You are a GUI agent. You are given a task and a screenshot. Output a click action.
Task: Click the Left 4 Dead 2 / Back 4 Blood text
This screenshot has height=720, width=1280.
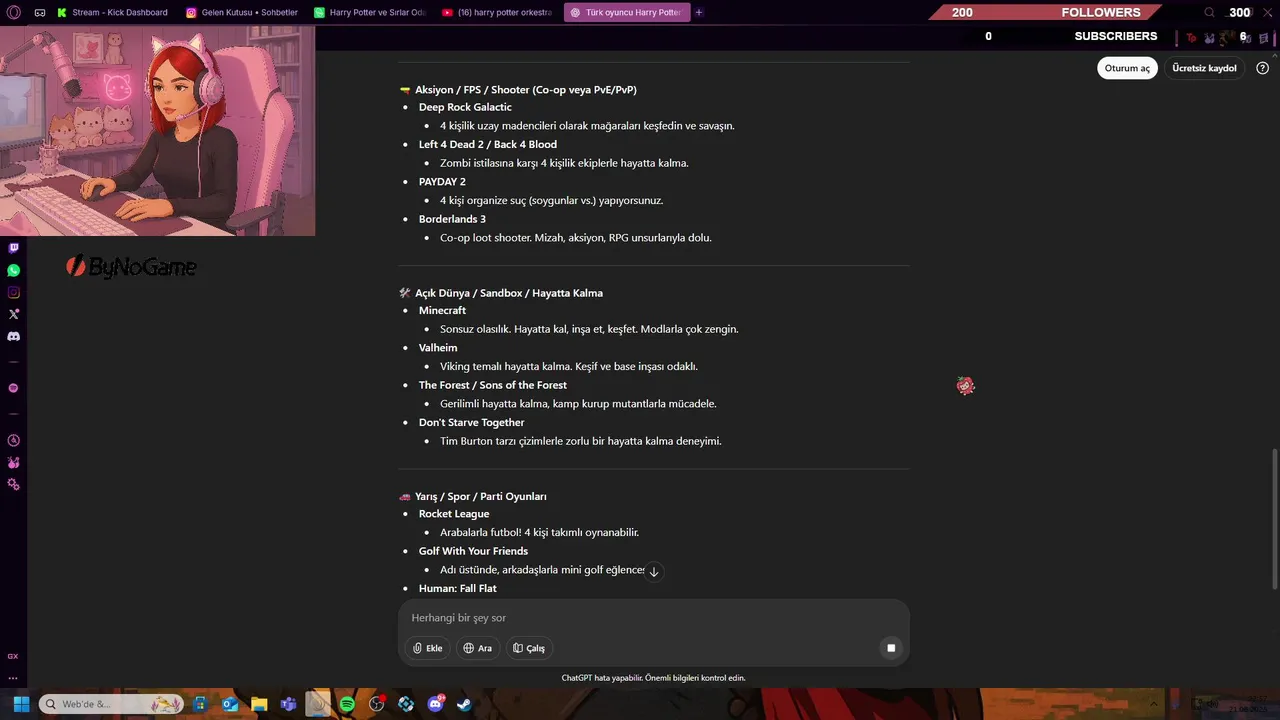click(488, 144)
